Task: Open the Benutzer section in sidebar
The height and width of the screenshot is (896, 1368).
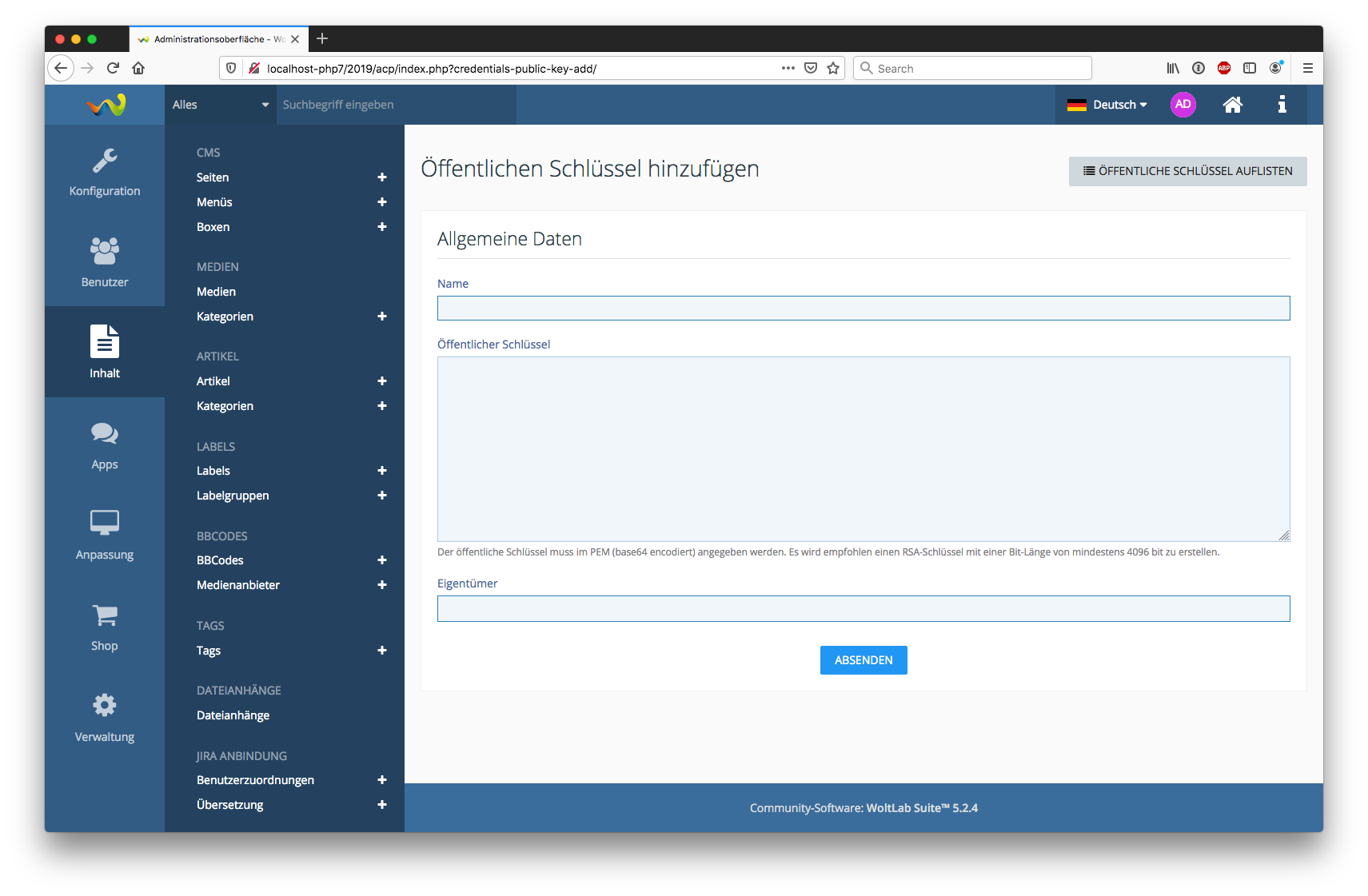Action: click(x=105, y=261)
